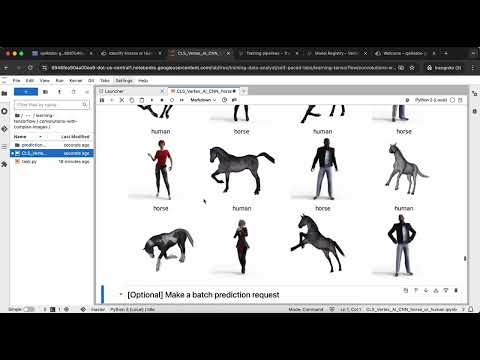This screenshot has width=480, height=360.
Task: Run the selected cell with the play icon
Action: [x=152, y=100]
